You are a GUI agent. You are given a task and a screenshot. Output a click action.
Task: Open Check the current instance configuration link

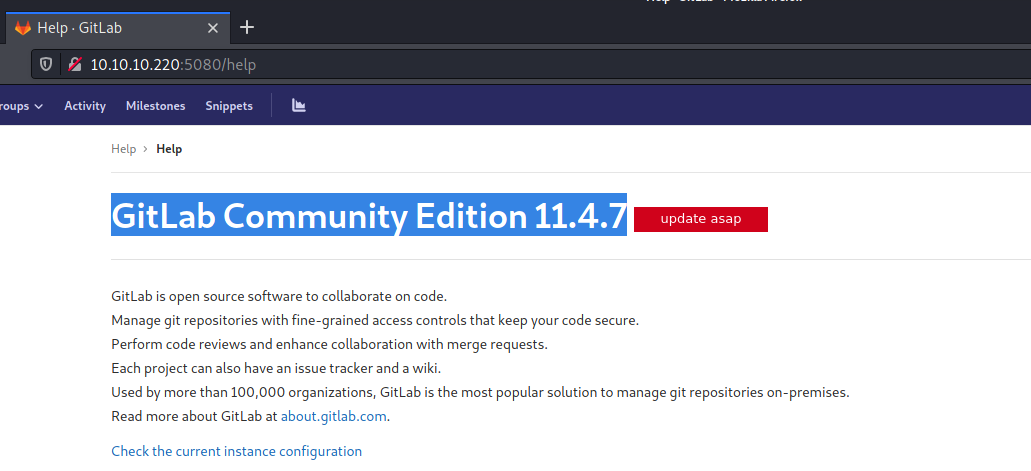coord(236,451)
